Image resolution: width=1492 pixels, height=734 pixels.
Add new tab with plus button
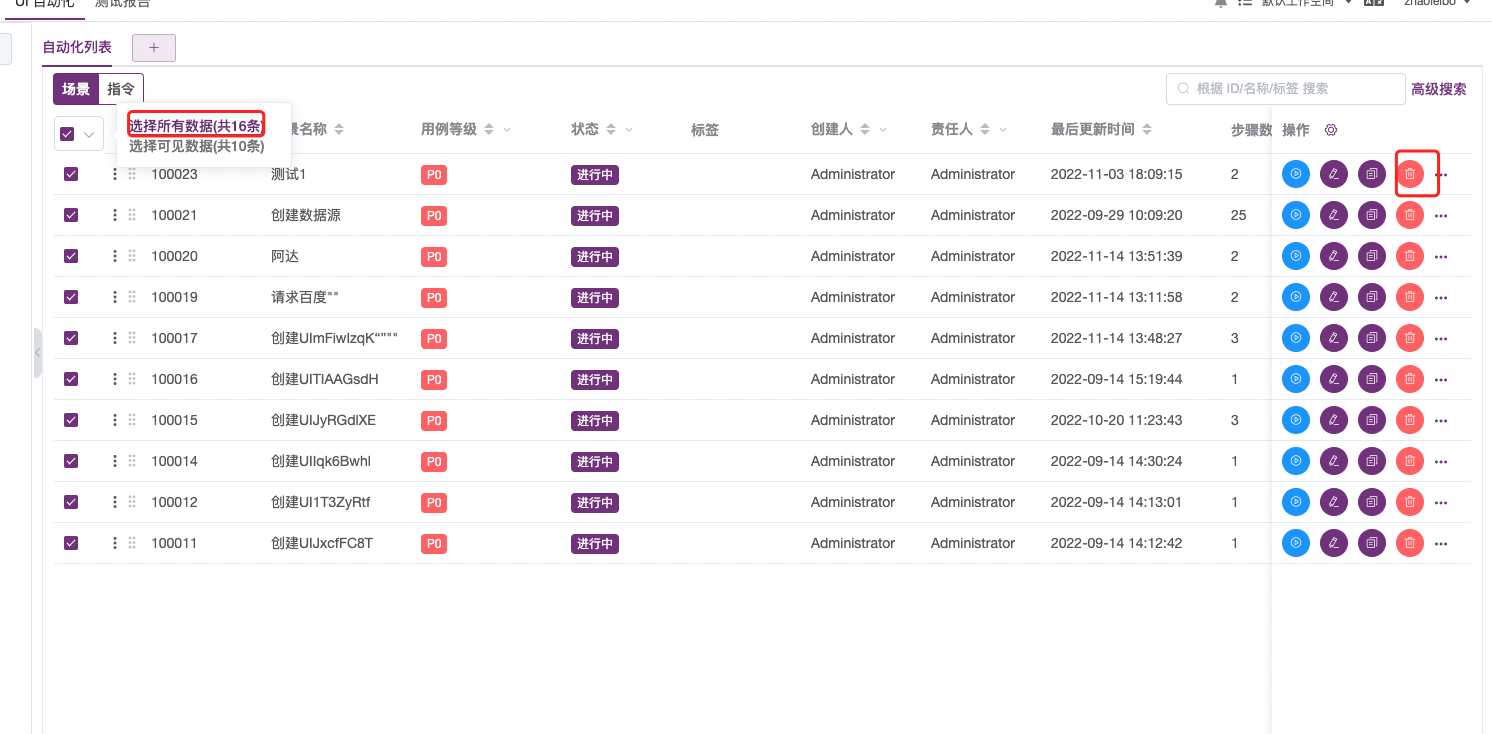click(x=154, y=47)
